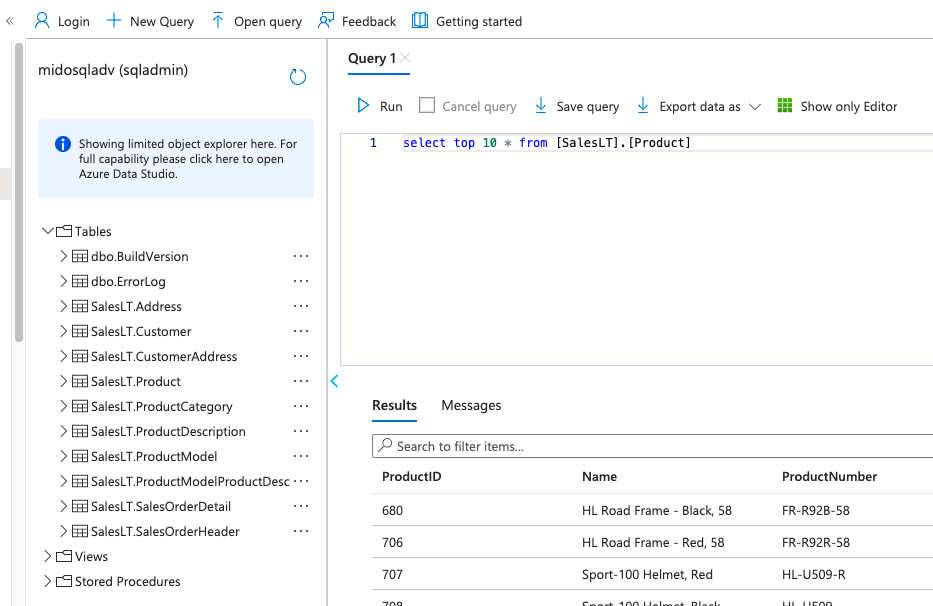Expand the Stored Procedures folder
The width and height of the screenshot is (933, 606).
coord(48,582)
